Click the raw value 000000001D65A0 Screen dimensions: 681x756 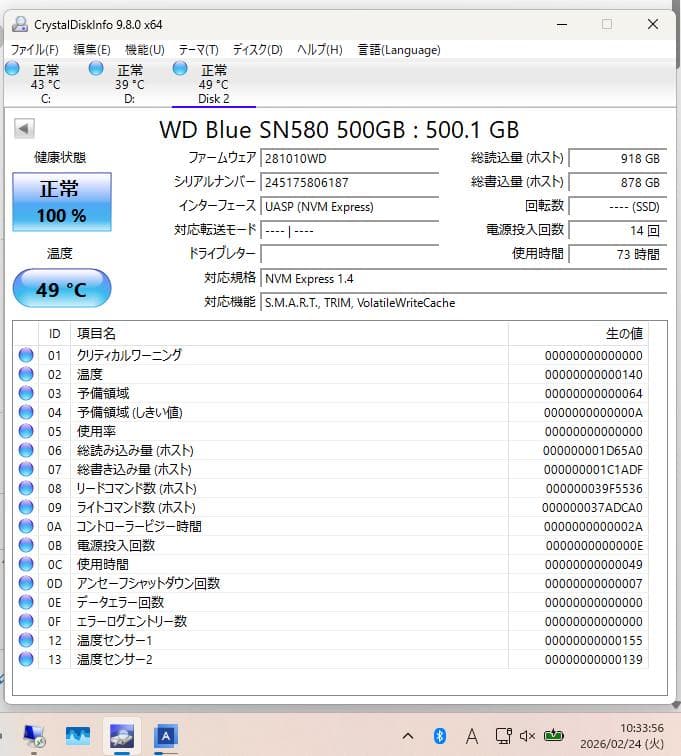point(592,451)
